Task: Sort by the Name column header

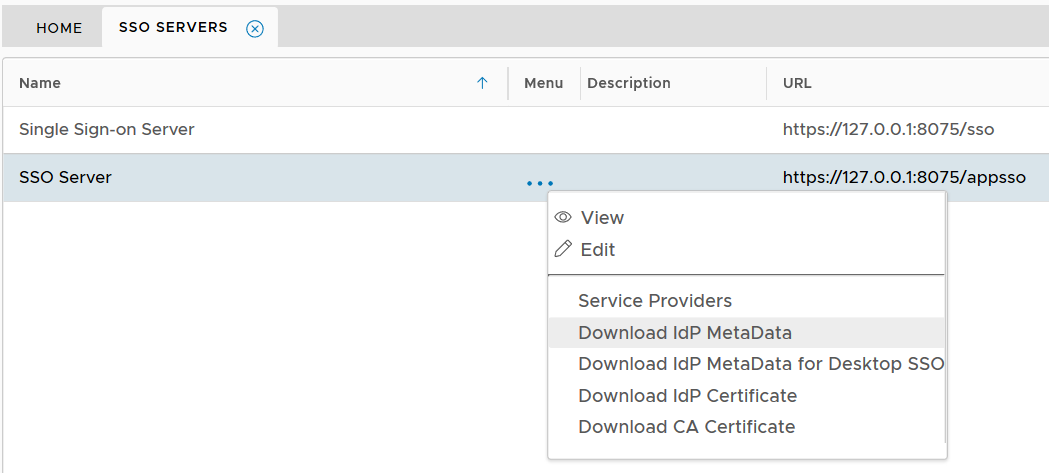Action: 40,83
